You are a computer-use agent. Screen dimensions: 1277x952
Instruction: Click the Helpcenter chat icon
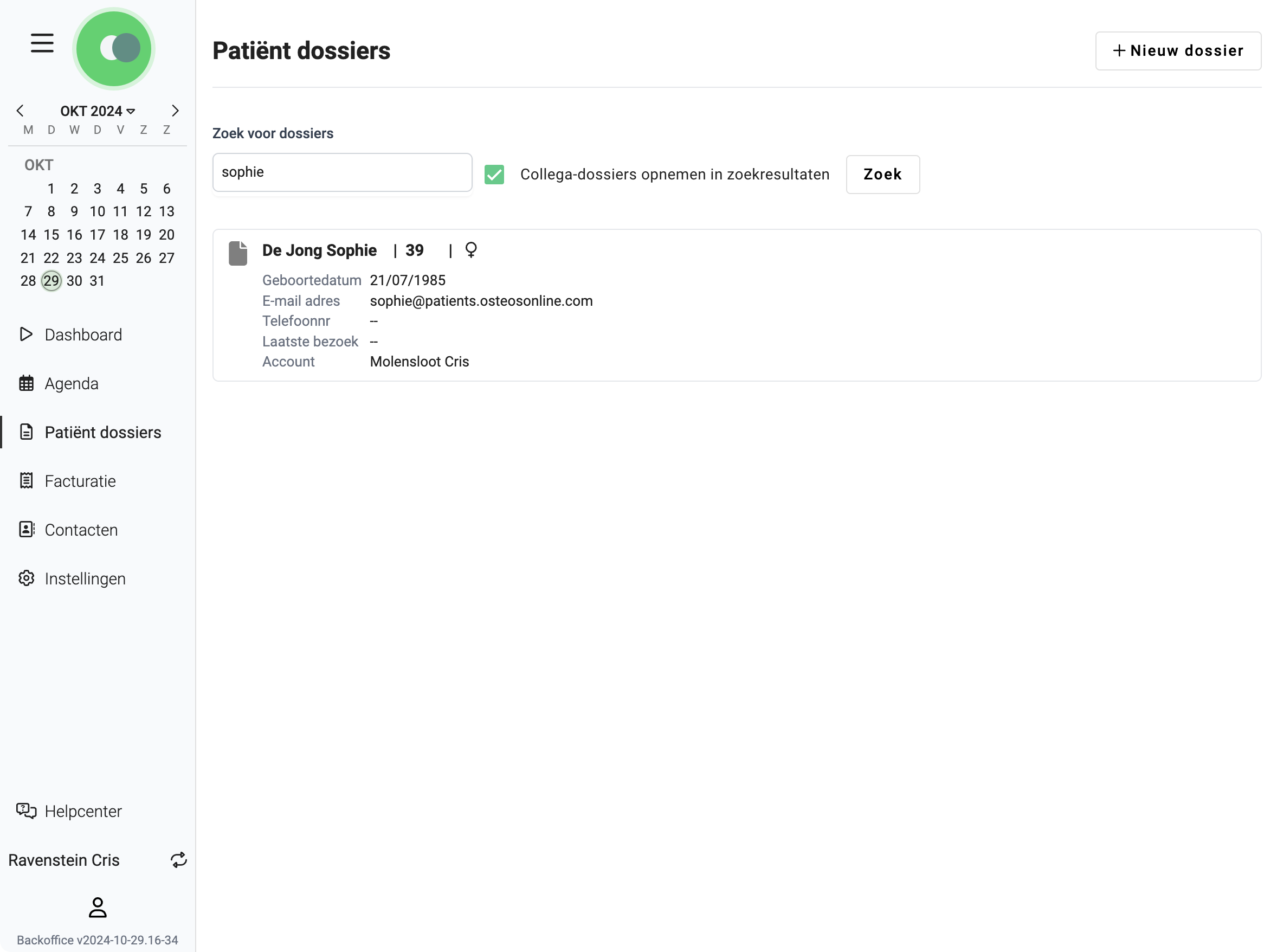(26, 811)
